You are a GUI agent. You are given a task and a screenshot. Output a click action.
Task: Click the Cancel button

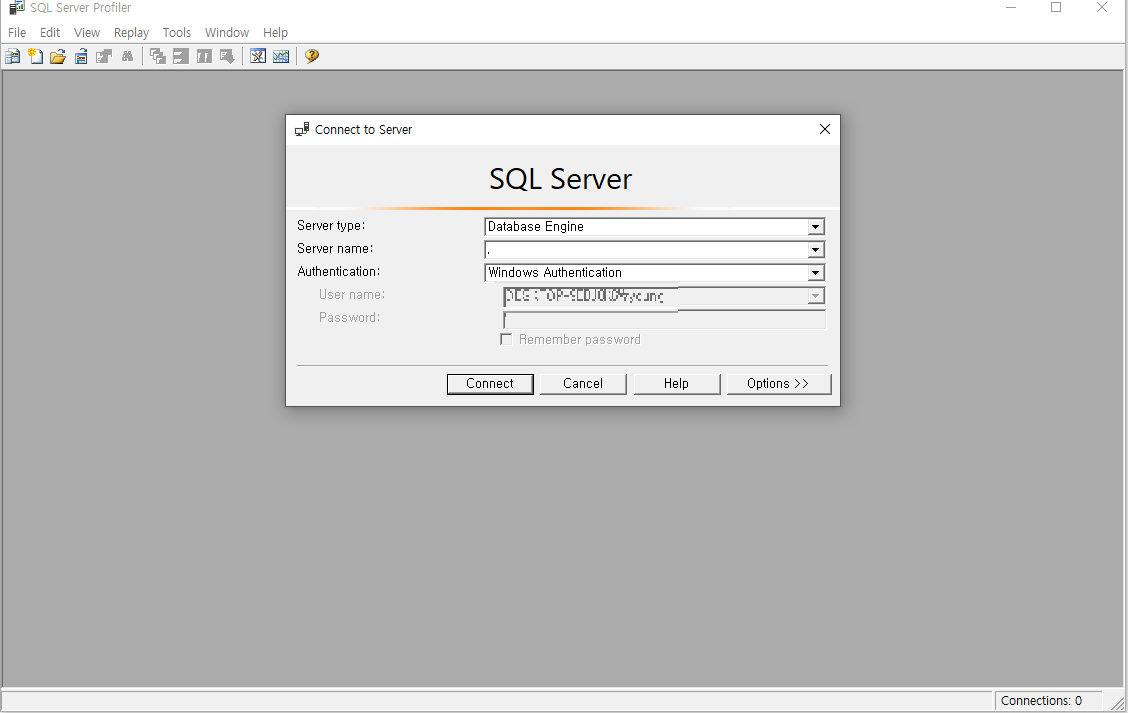pyautogui.click(x=583, y=383)
